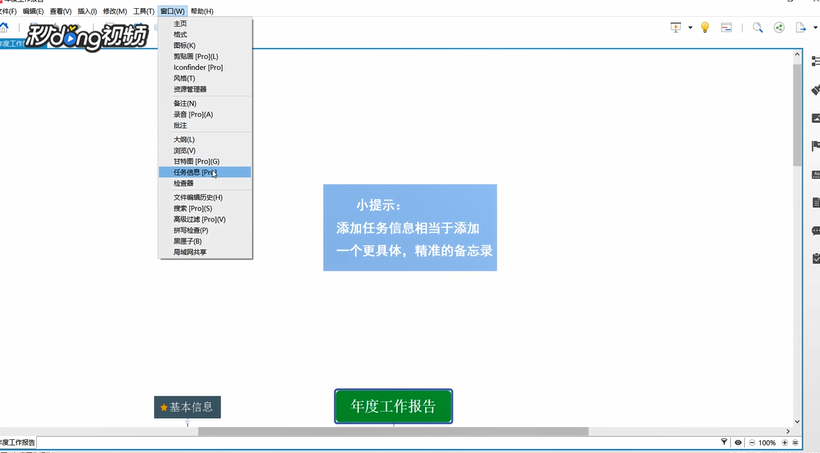Click the 100% zoom level value
Image resolution: width=820 pixels, height=453 pixels.
click(767, 443)
